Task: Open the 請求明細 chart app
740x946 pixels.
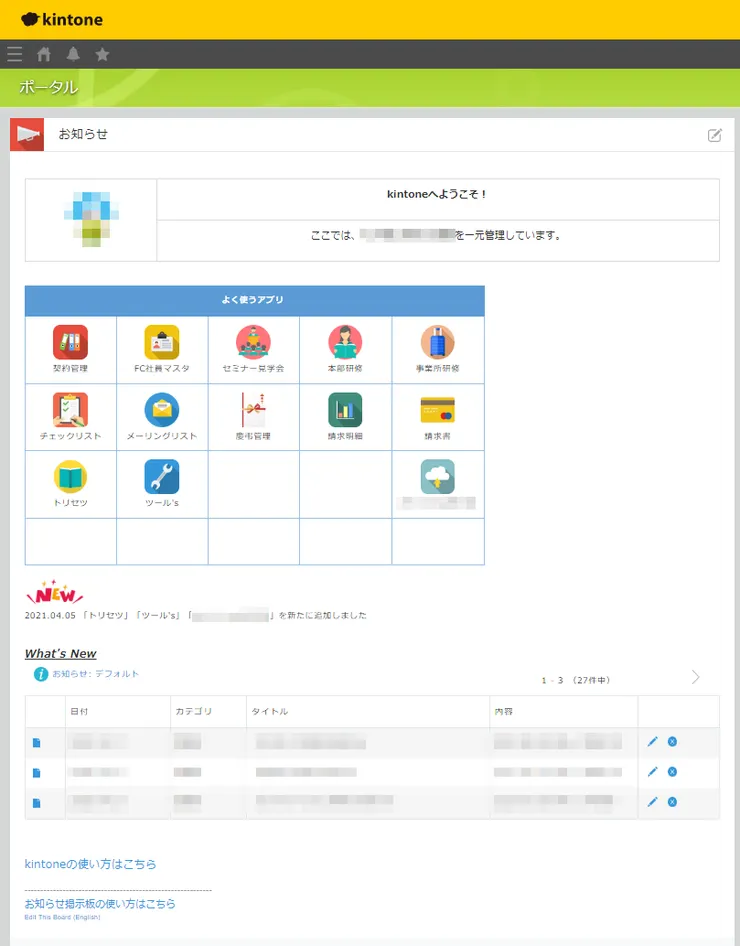Action: [345, 410]
